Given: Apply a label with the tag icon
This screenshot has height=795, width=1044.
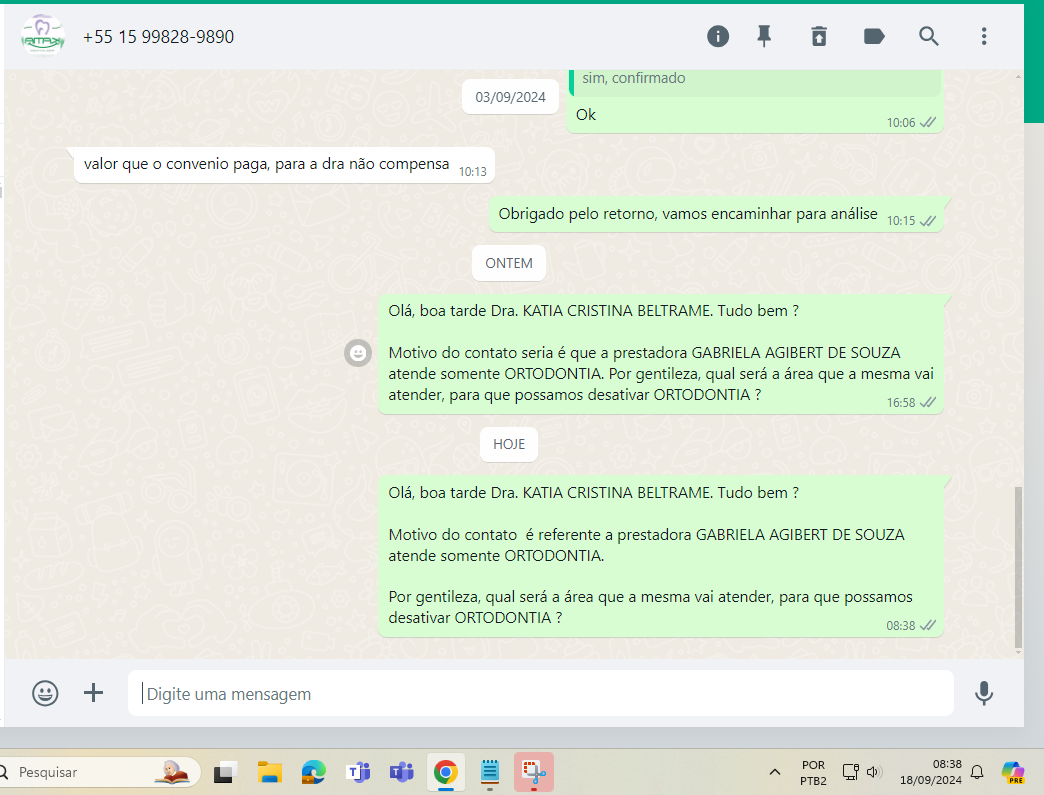Looking at the screenshot, I should (x=874, y=36).
